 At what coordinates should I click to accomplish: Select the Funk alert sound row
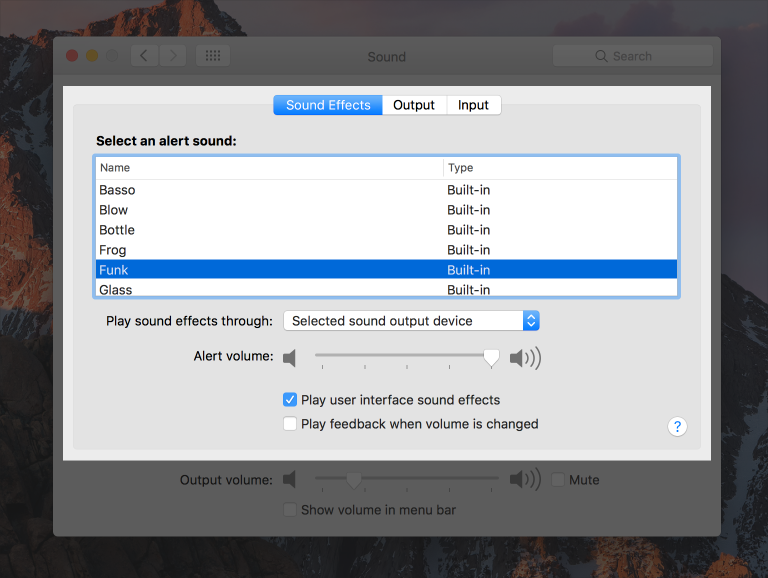pos(386,270)
